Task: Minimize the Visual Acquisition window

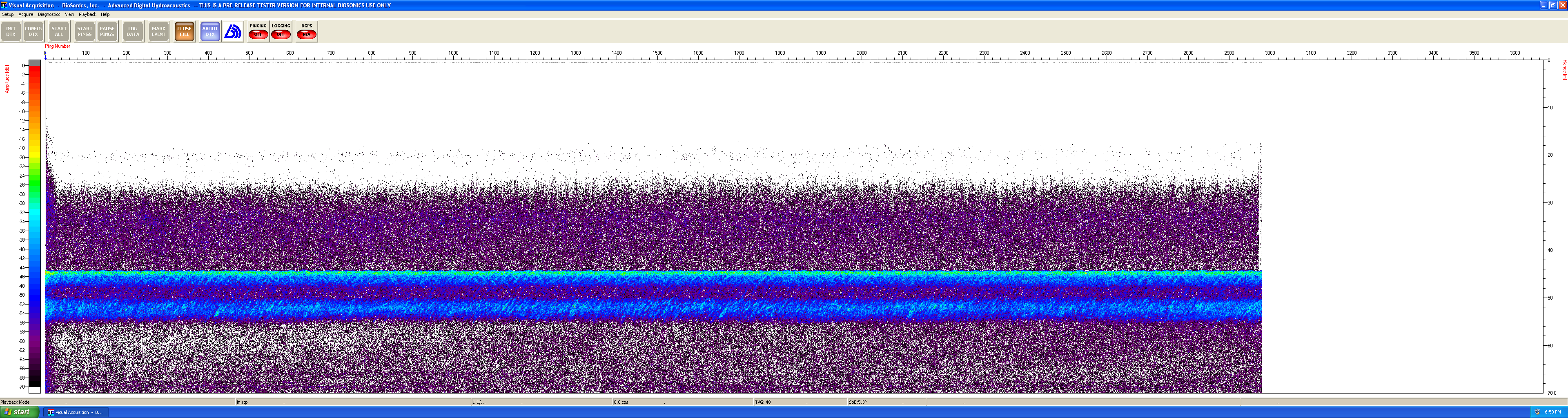Action: click(x=1543, y=5)
